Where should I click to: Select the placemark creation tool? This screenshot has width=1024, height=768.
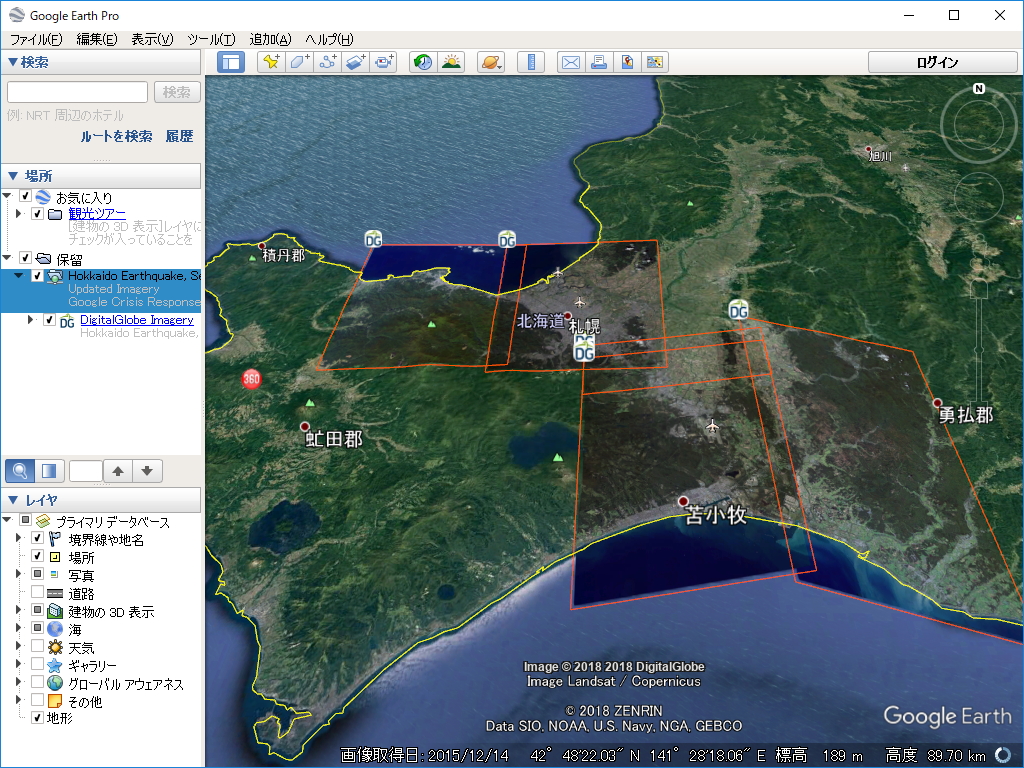270,61
